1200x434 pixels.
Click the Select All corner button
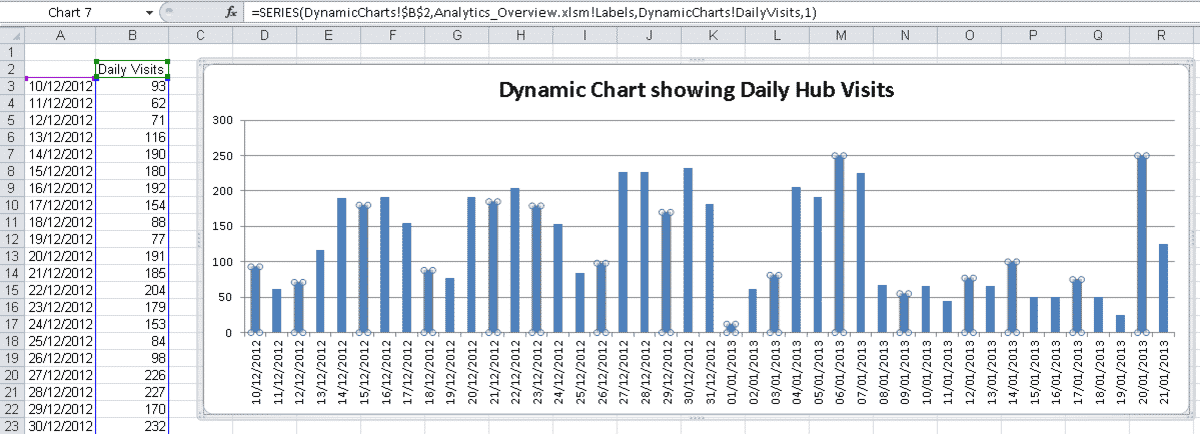(x=11, y=35)
